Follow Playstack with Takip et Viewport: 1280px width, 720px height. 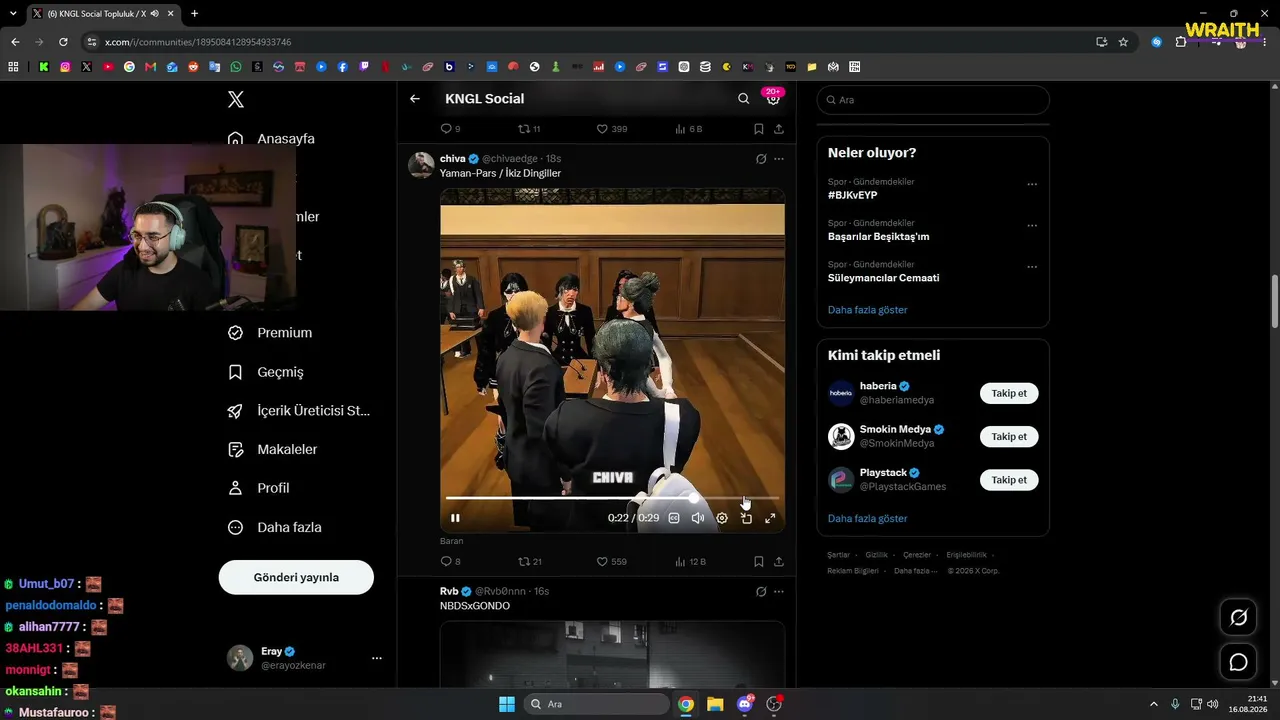(x=1009, y=480)
